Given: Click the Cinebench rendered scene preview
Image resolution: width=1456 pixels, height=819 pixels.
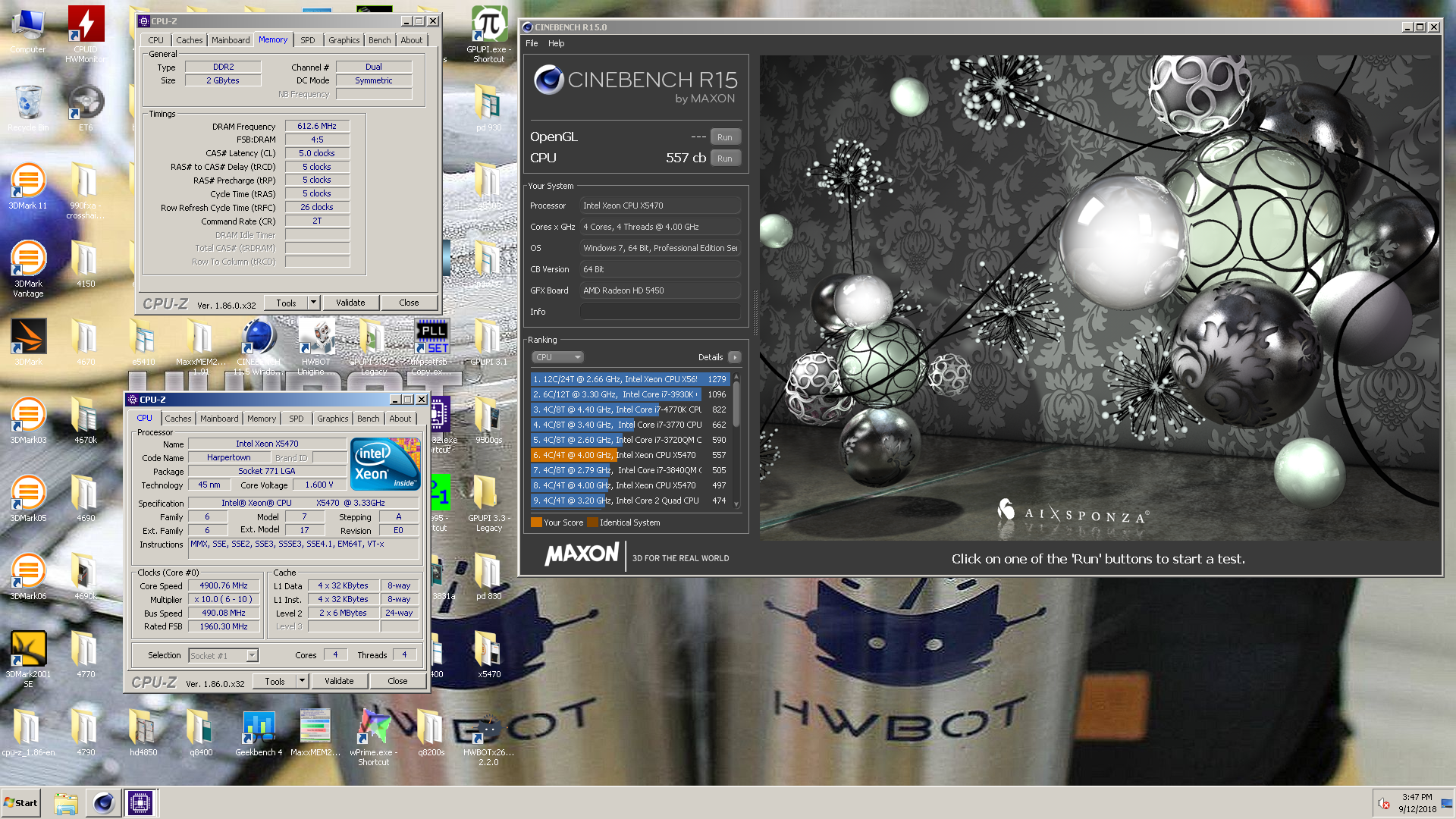Looking at the screenshot, I should click(x=1099, y=297).
